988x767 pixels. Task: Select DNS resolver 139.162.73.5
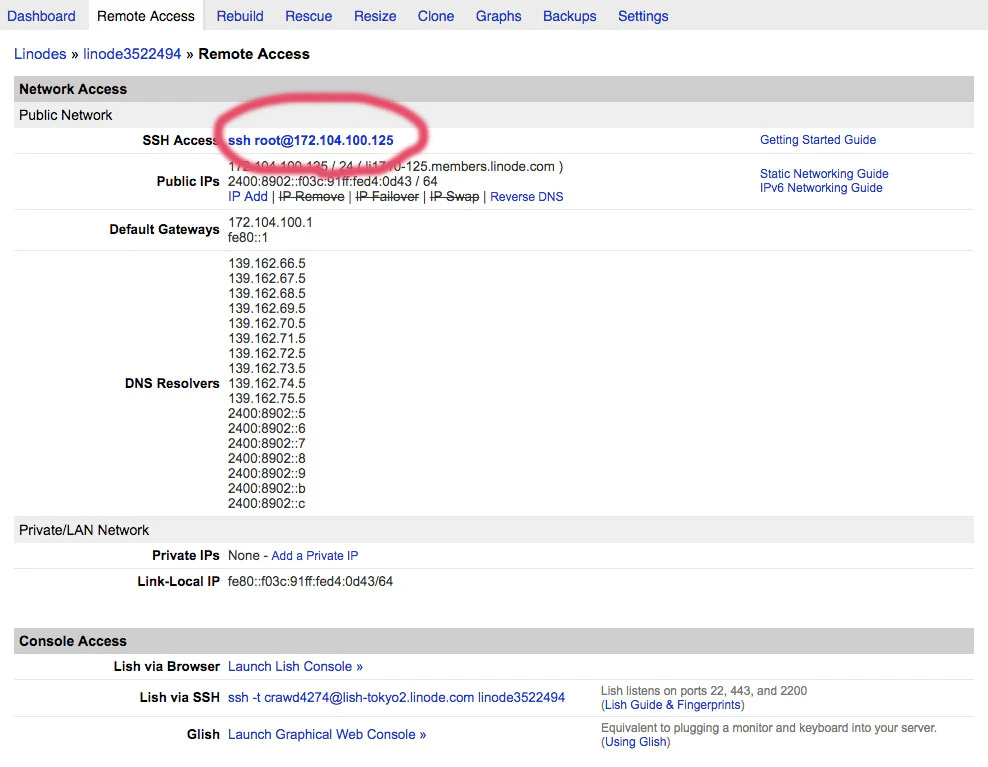(x=267, y=368)
